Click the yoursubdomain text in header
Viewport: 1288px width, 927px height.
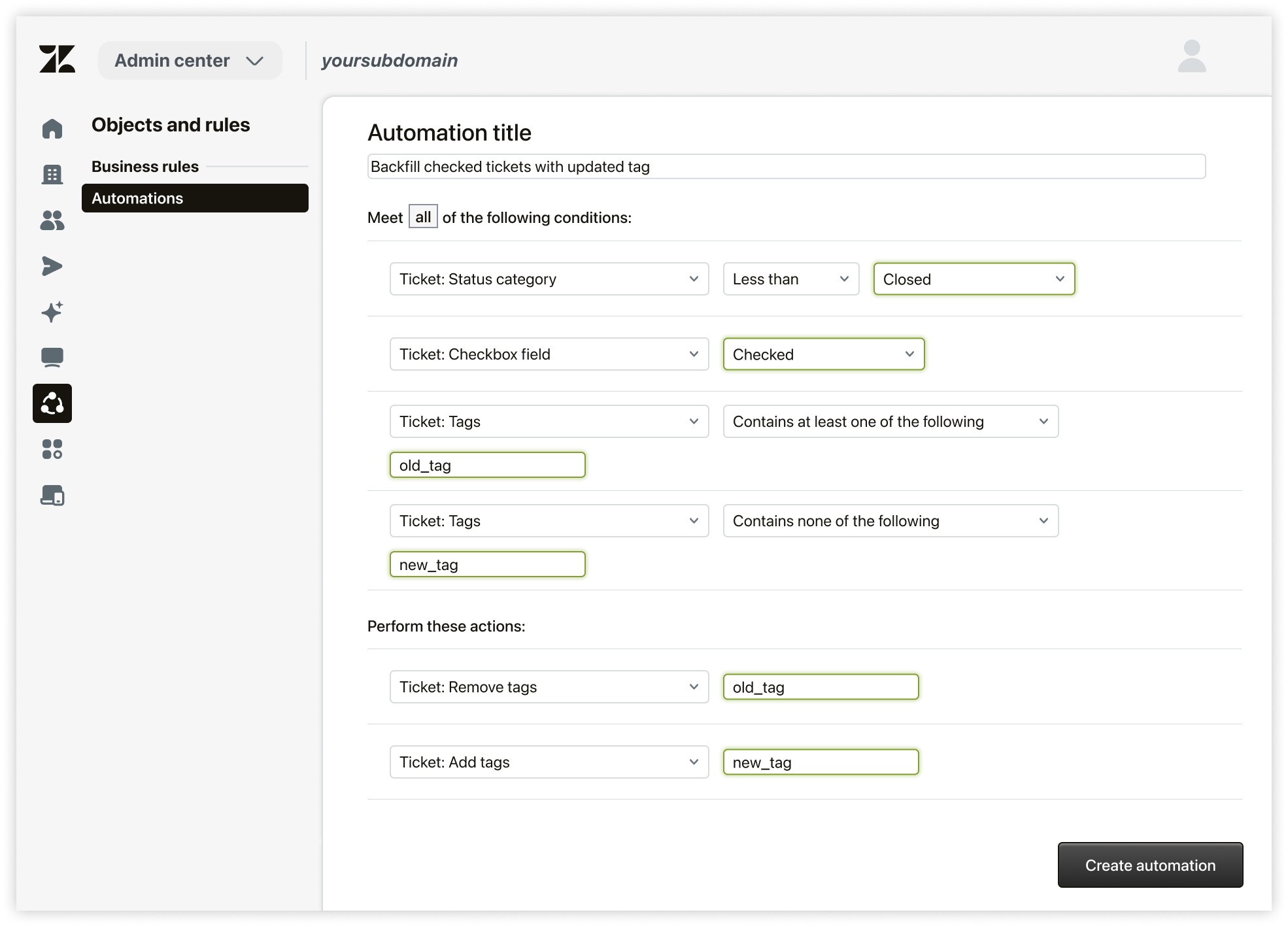(390, 61)
